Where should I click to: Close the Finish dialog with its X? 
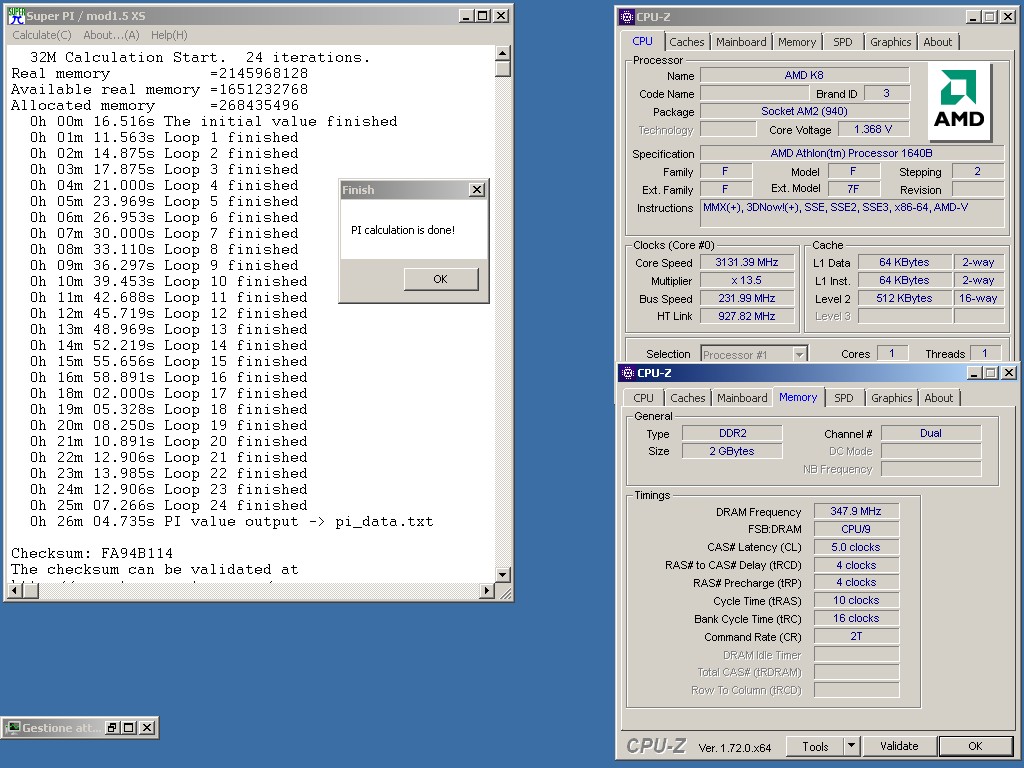click(x=477, y=189)
